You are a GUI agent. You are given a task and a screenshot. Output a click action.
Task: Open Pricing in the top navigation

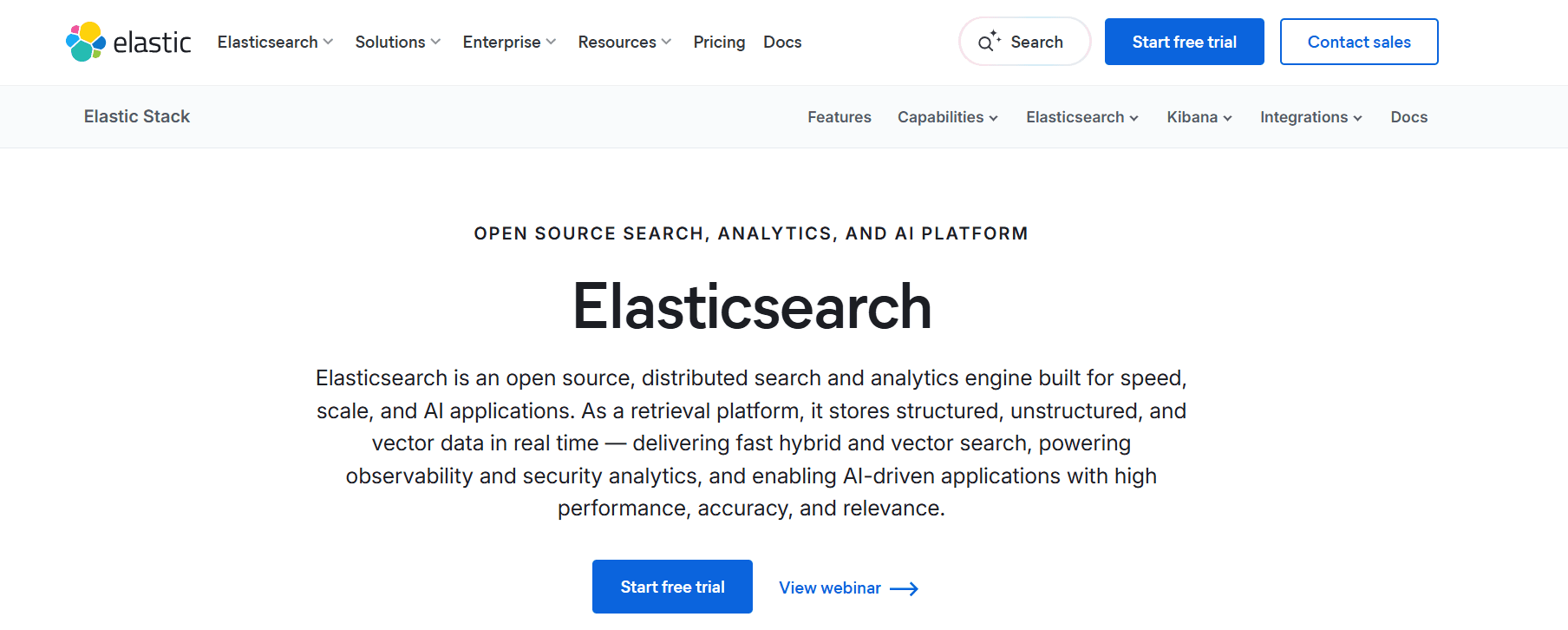(x=719, y=42)
